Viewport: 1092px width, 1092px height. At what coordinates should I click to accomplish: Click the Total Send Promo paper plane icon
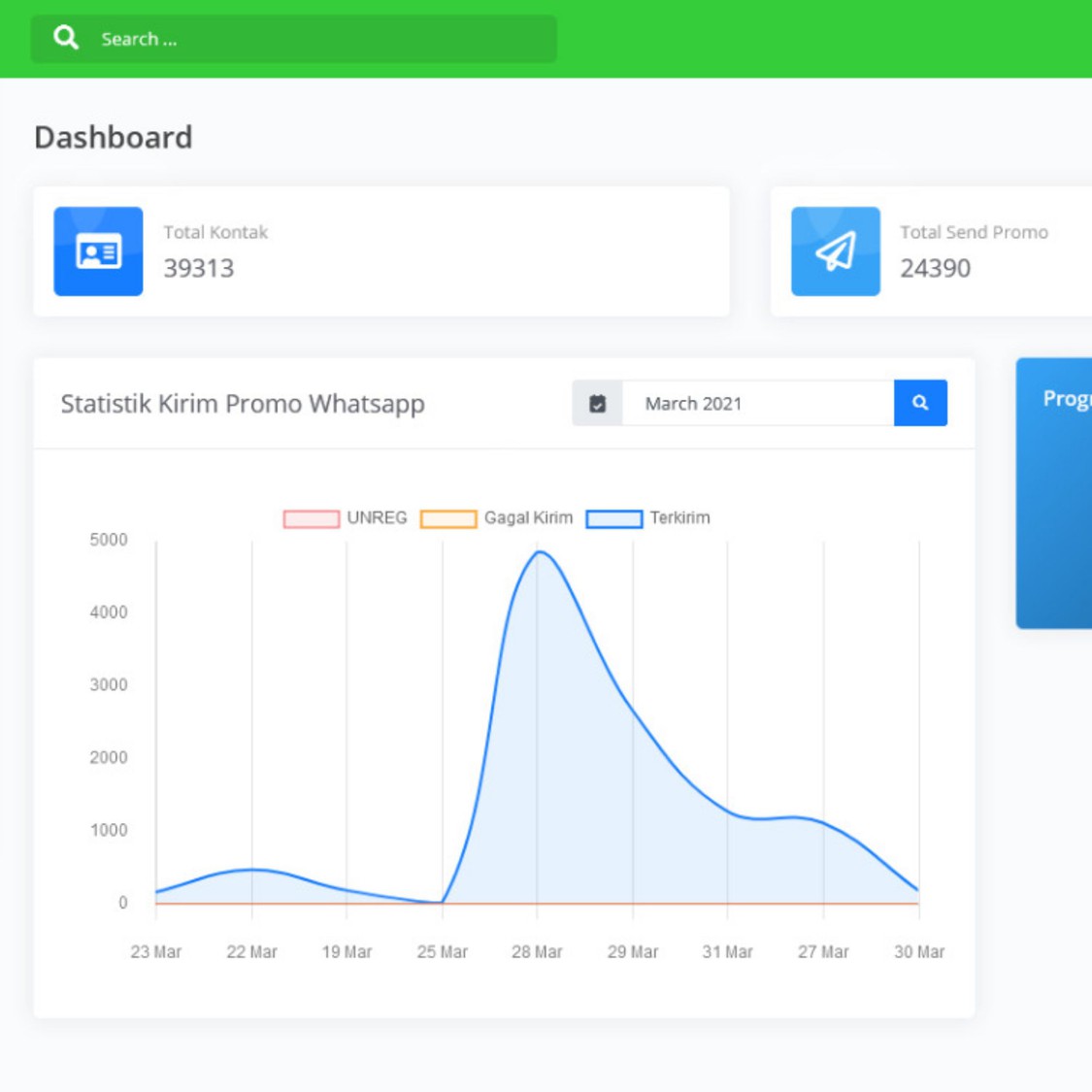[x=835, y=251]
